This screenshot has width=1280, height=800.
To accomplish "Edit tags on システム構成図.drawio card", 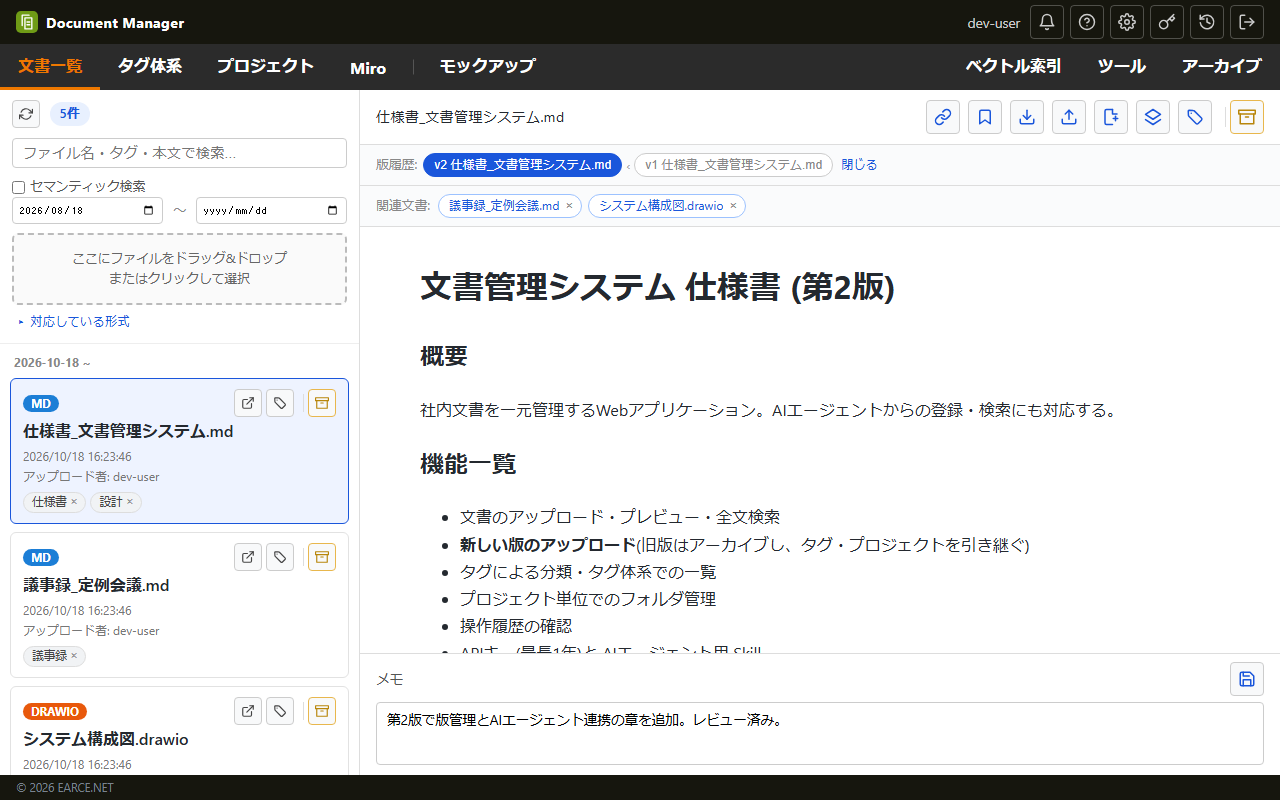I will point(281,711).
